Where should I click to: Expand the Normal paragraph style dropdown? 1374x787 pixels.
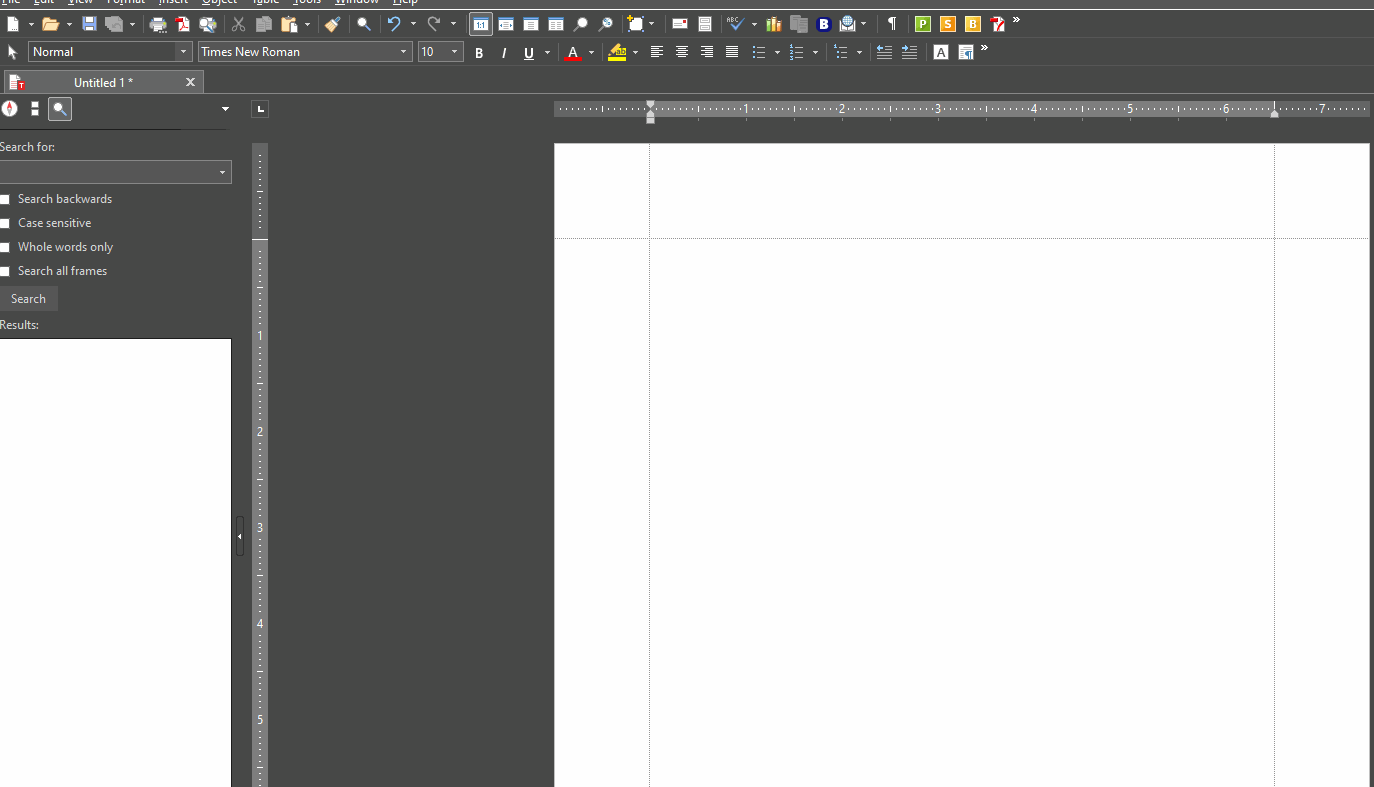pyautogui.click(x=183, y=52)
